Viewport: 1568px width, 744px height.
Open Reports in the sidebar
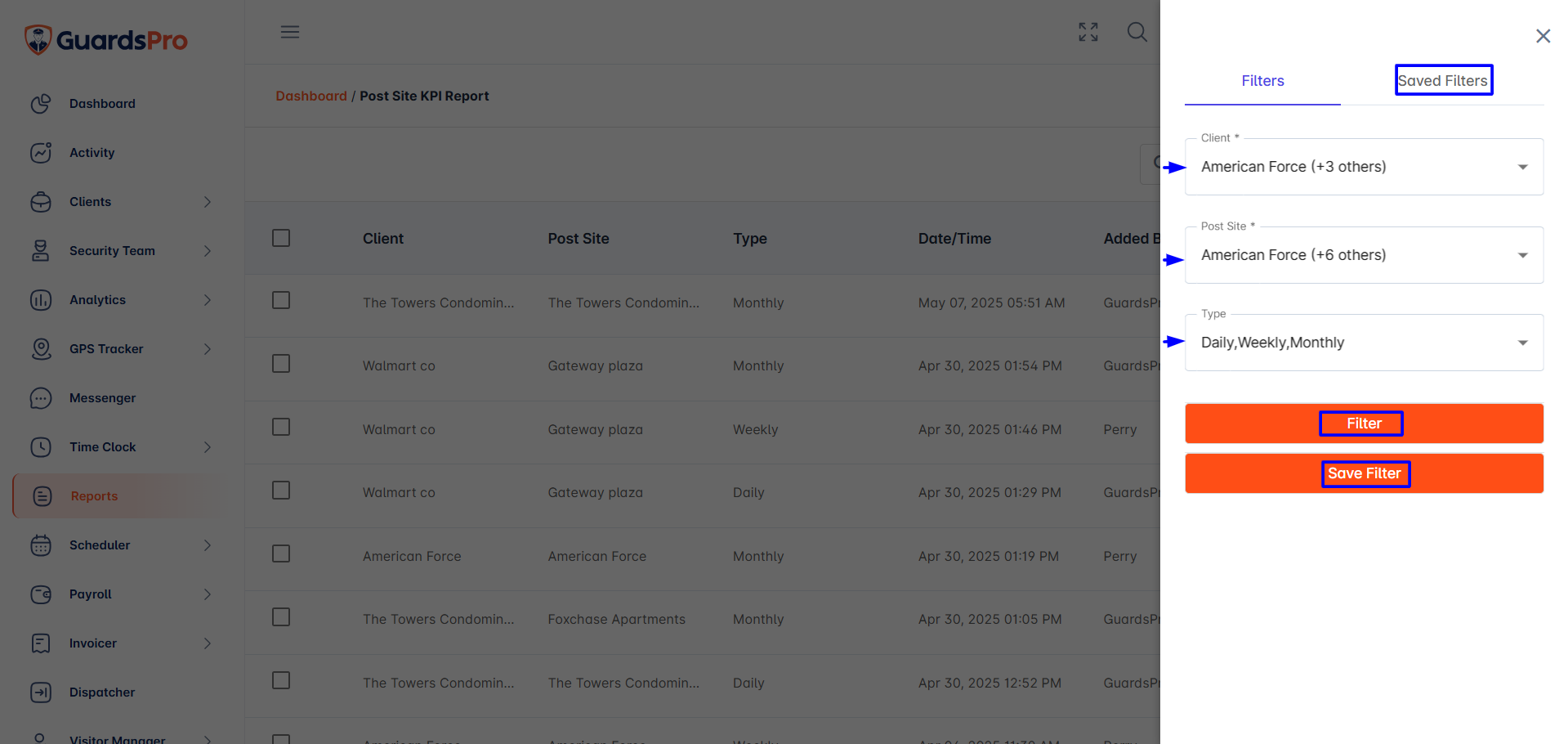point(94,496)
